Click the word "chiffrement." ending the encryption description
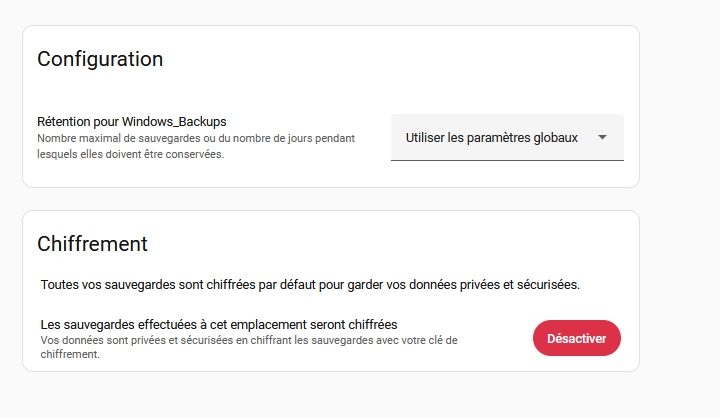This screenshot has width=720, height=418. 69,353
